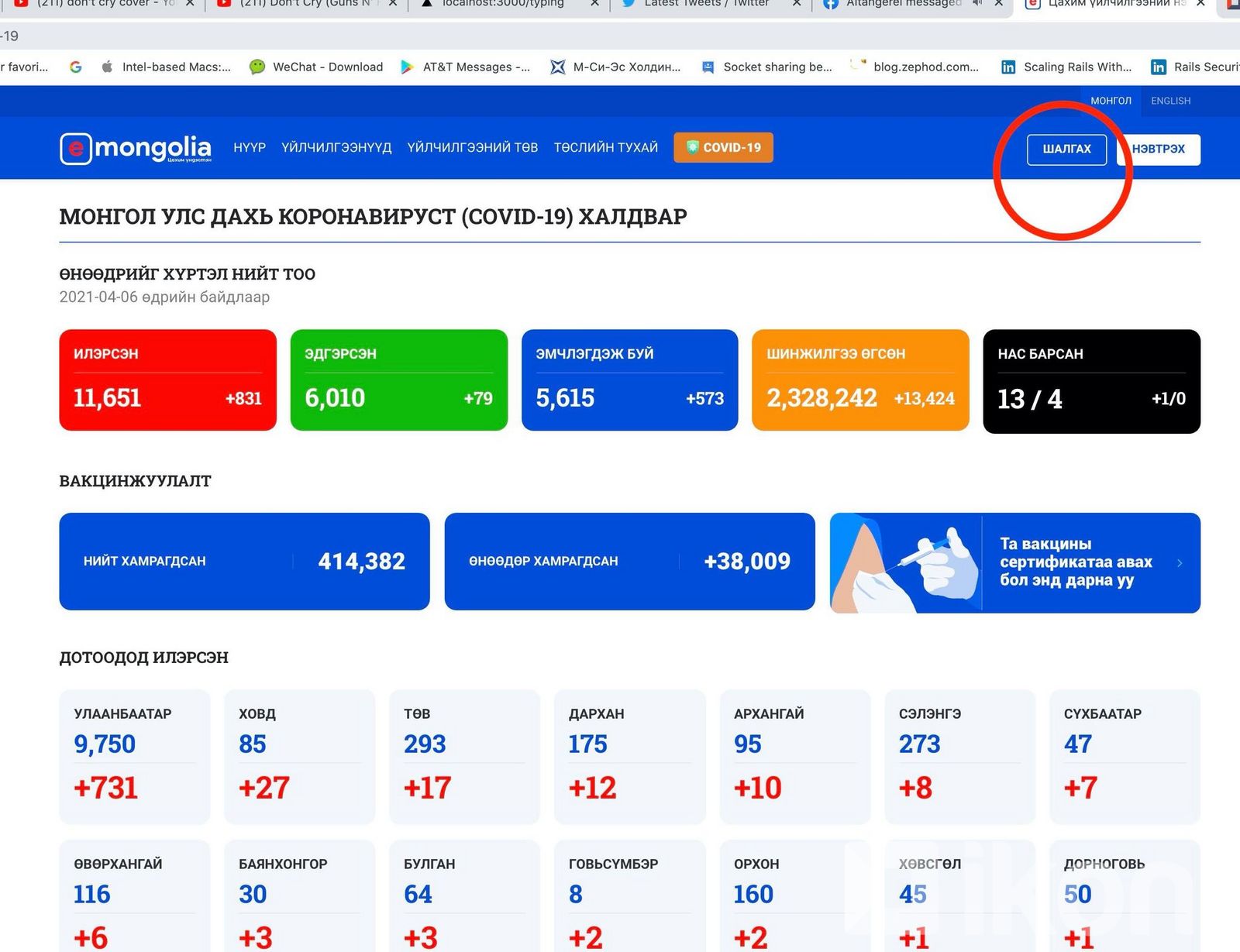Select the УЛААНБААТАР region card
The image size is (1240, 952).
134,756
